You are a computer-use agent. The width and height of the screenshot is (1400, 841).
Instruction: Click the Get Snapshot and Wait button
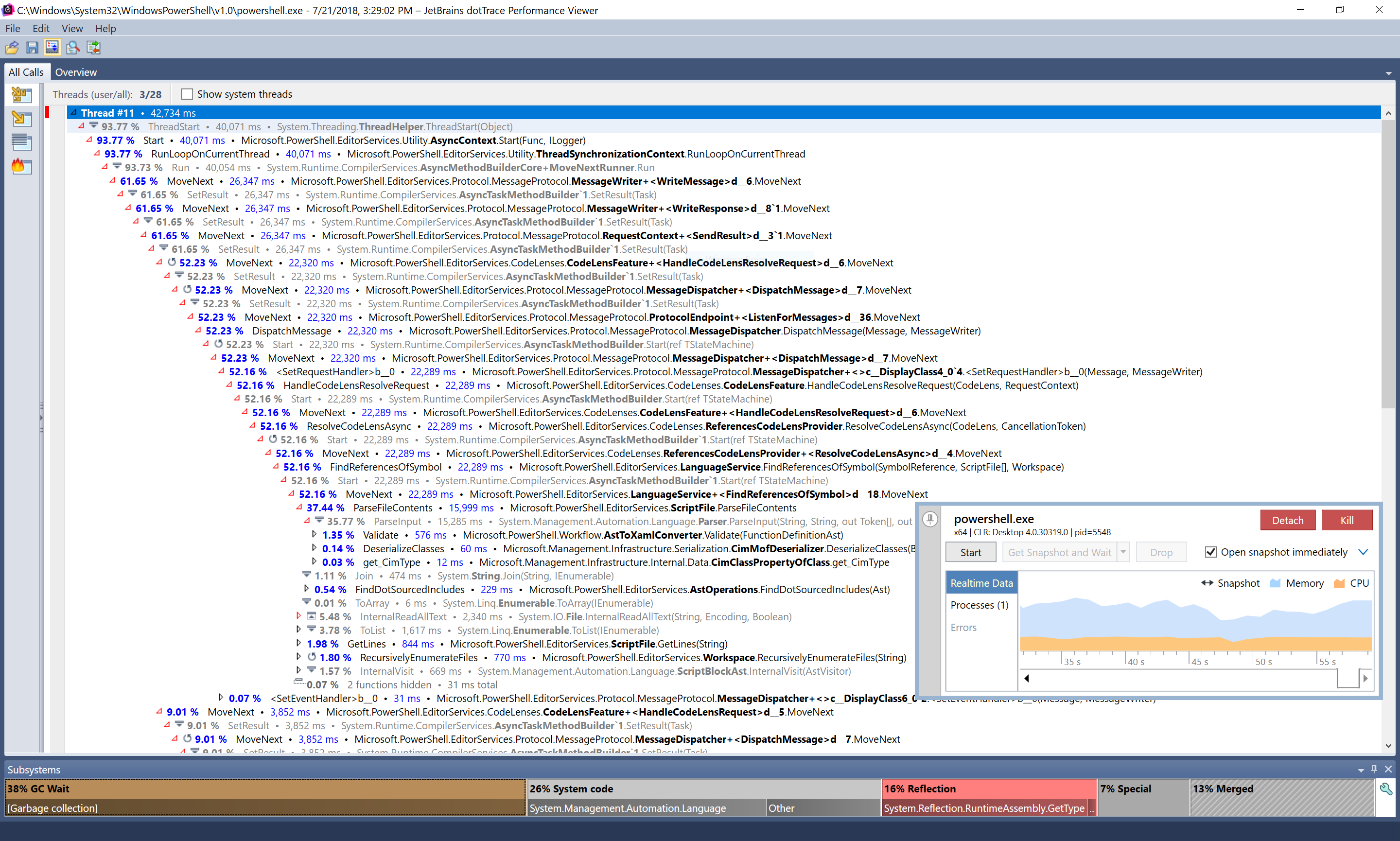[1060, 552]
